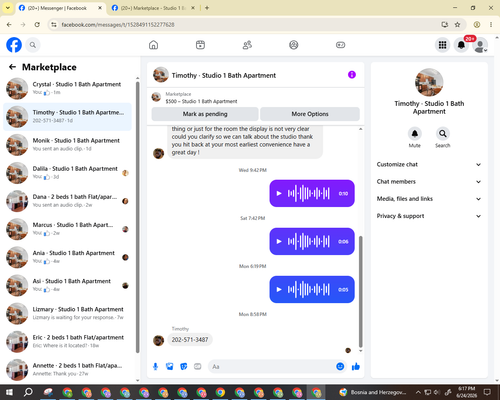Mute the conversation bell icon
This screenshot has height=400, width=500.
point(415,134)
